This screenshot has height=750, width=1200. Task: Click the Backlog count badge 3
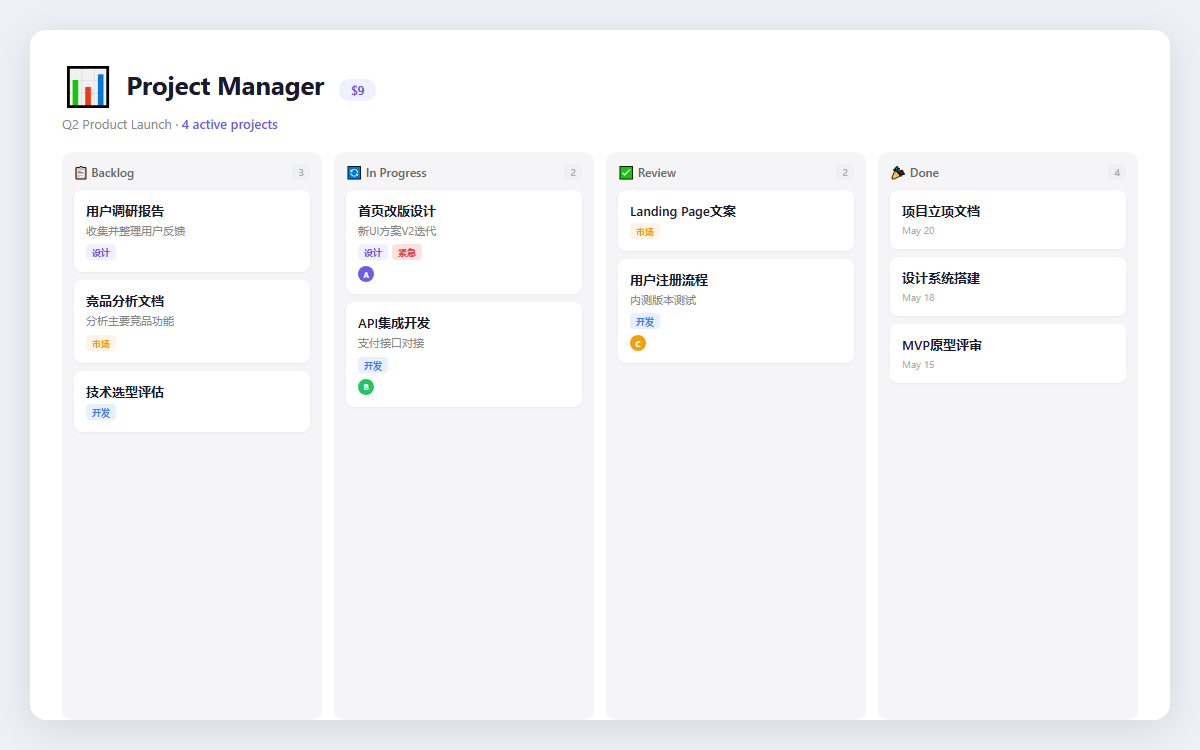pos(301,173)
